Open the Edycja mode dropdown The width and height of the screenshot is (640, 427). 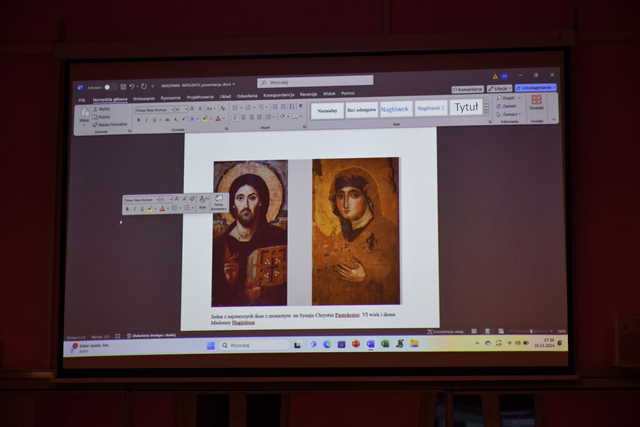point(499,89)
